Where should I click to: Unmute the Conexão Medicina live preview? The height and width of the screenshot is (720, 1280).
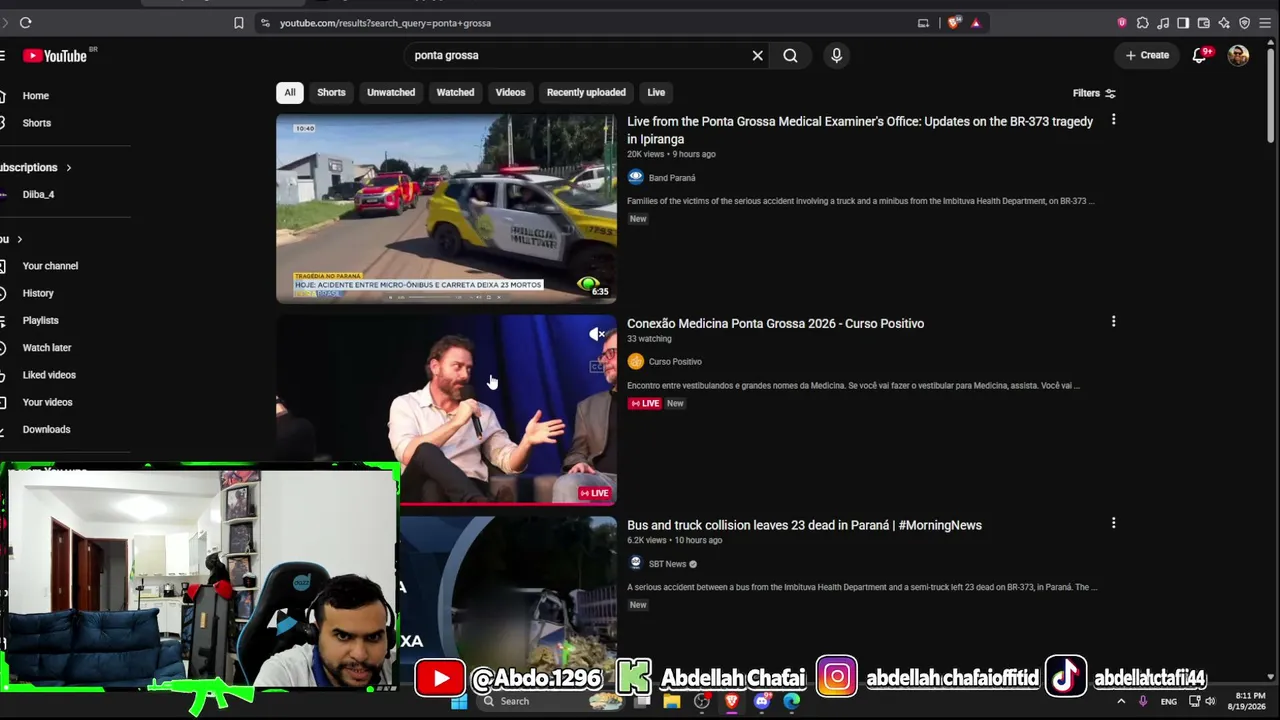tap(597, 334)
